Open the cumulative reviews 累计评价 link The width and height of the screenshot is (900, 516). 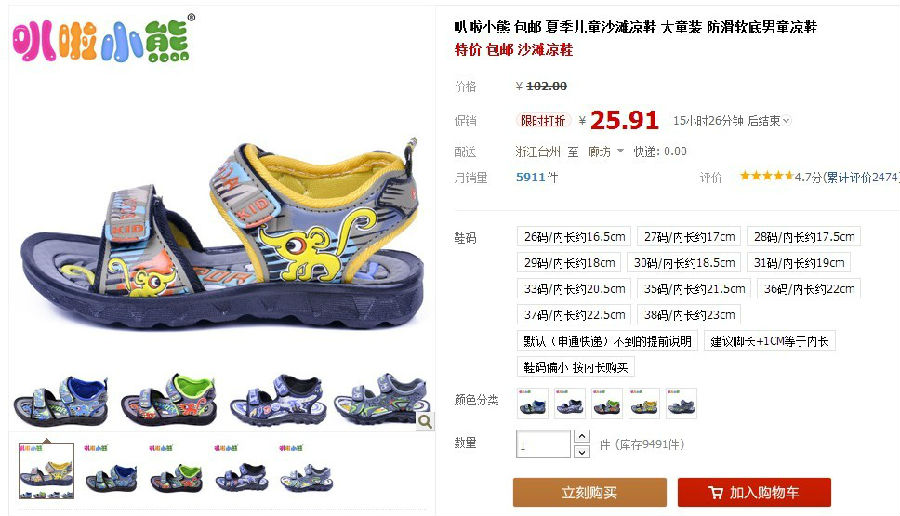(861, 177)
